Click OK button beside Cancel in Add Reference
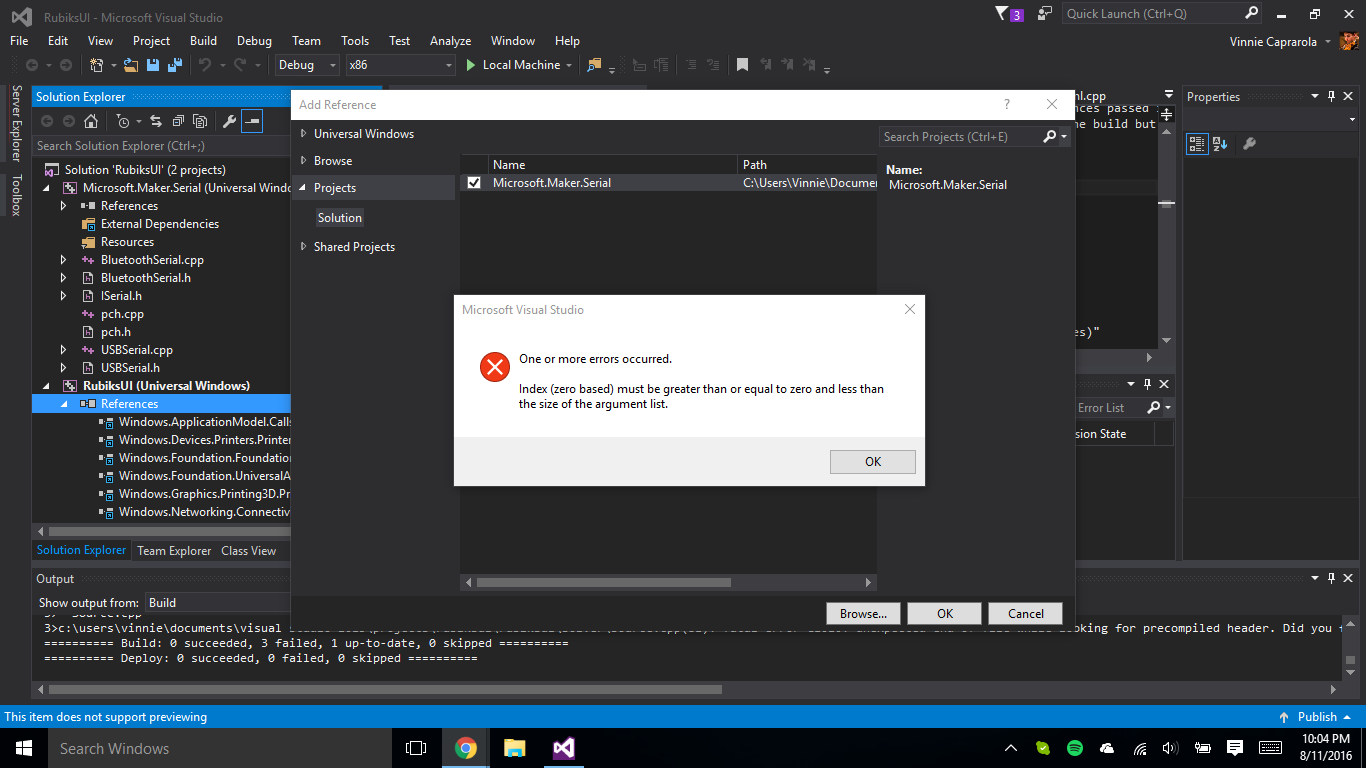This screenshot has height=768, width=1366. tap(944, 614)
